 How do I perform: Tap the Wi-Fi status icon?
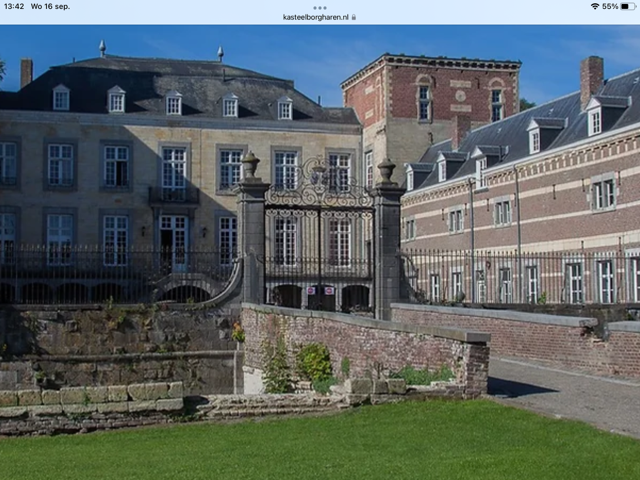[595, 7]
